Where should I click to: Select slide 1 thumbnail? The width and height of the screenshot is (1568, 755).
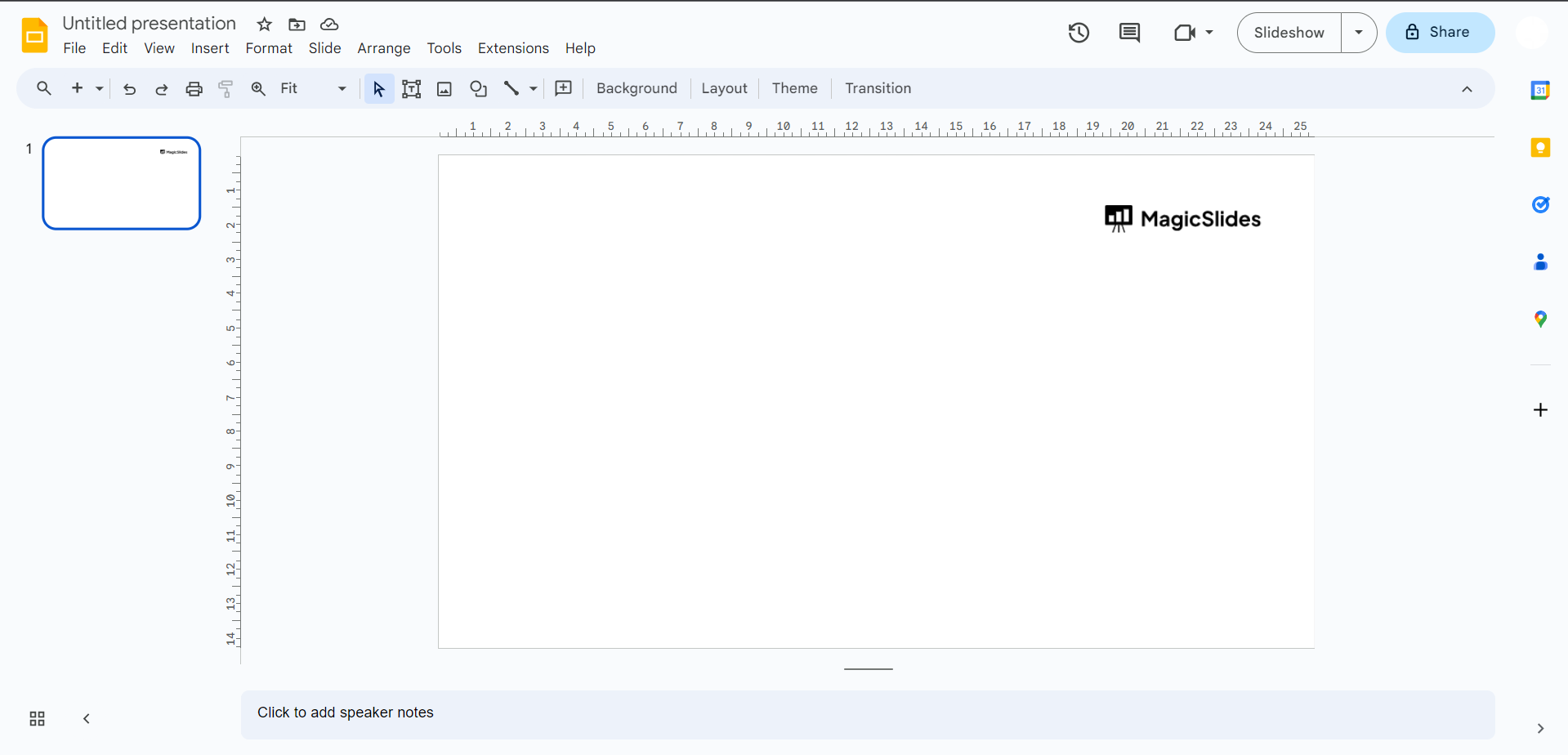coord(122,183)
